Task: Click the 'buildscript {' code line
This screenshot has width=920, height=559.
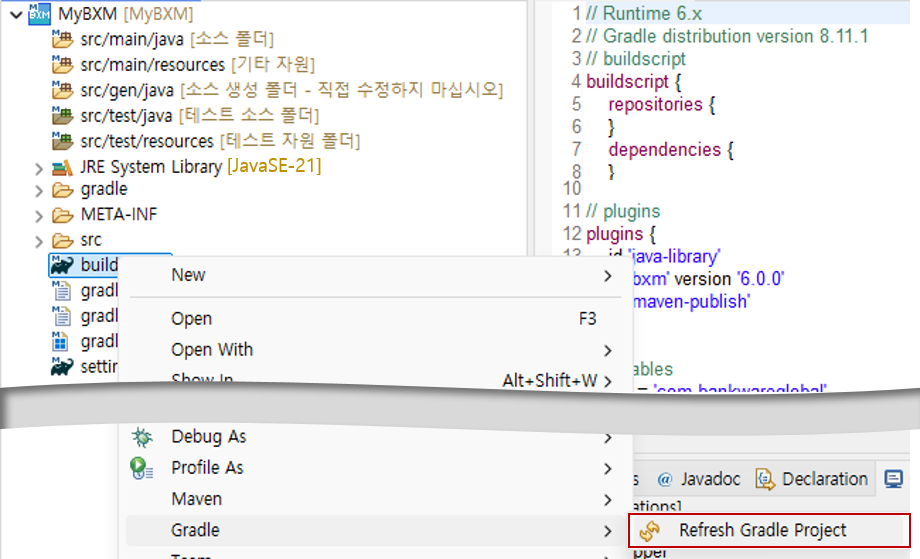Action: [634, 82]
